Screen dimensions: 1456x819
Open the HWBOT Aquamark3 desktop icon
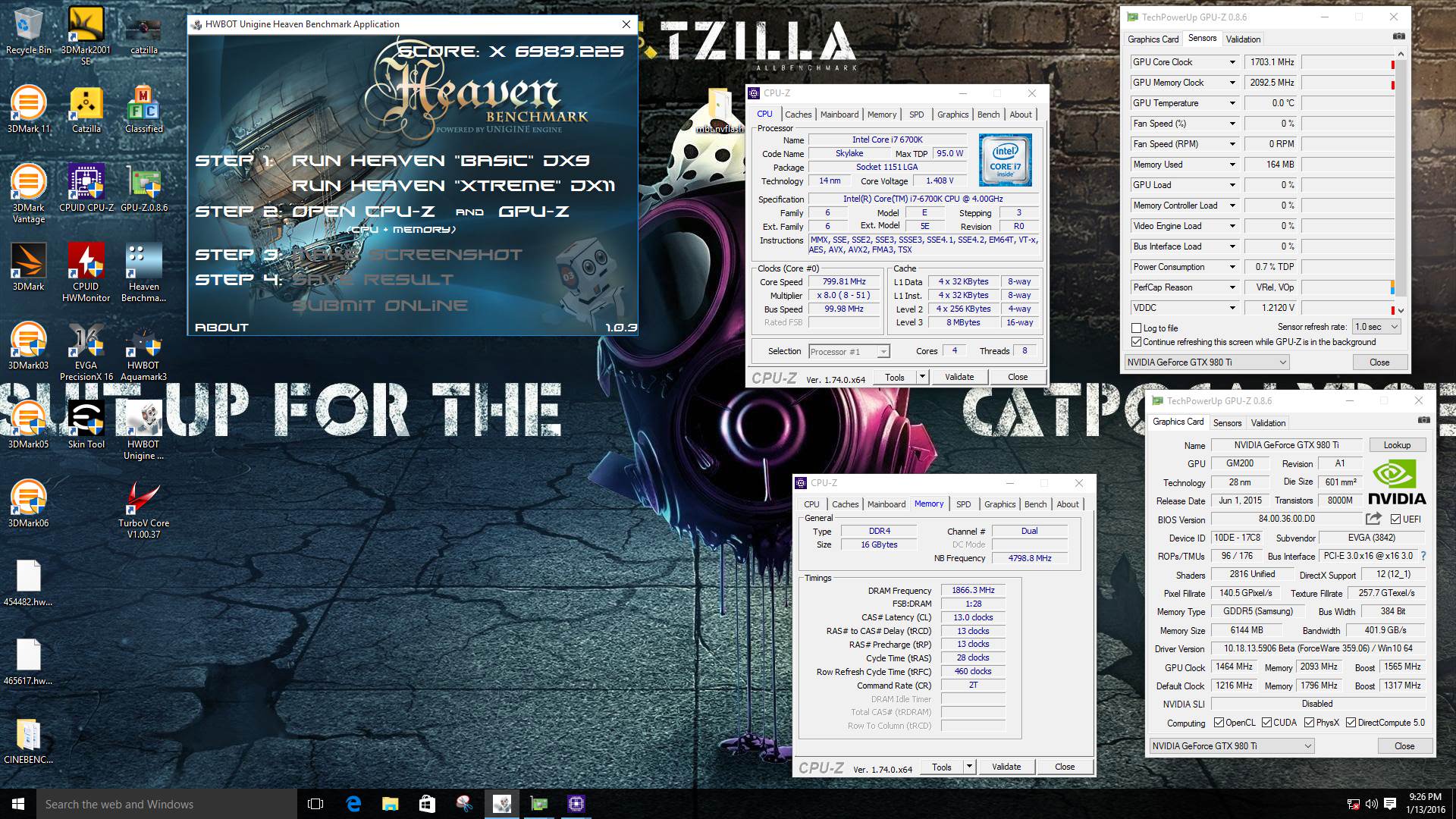coord(143,352)
